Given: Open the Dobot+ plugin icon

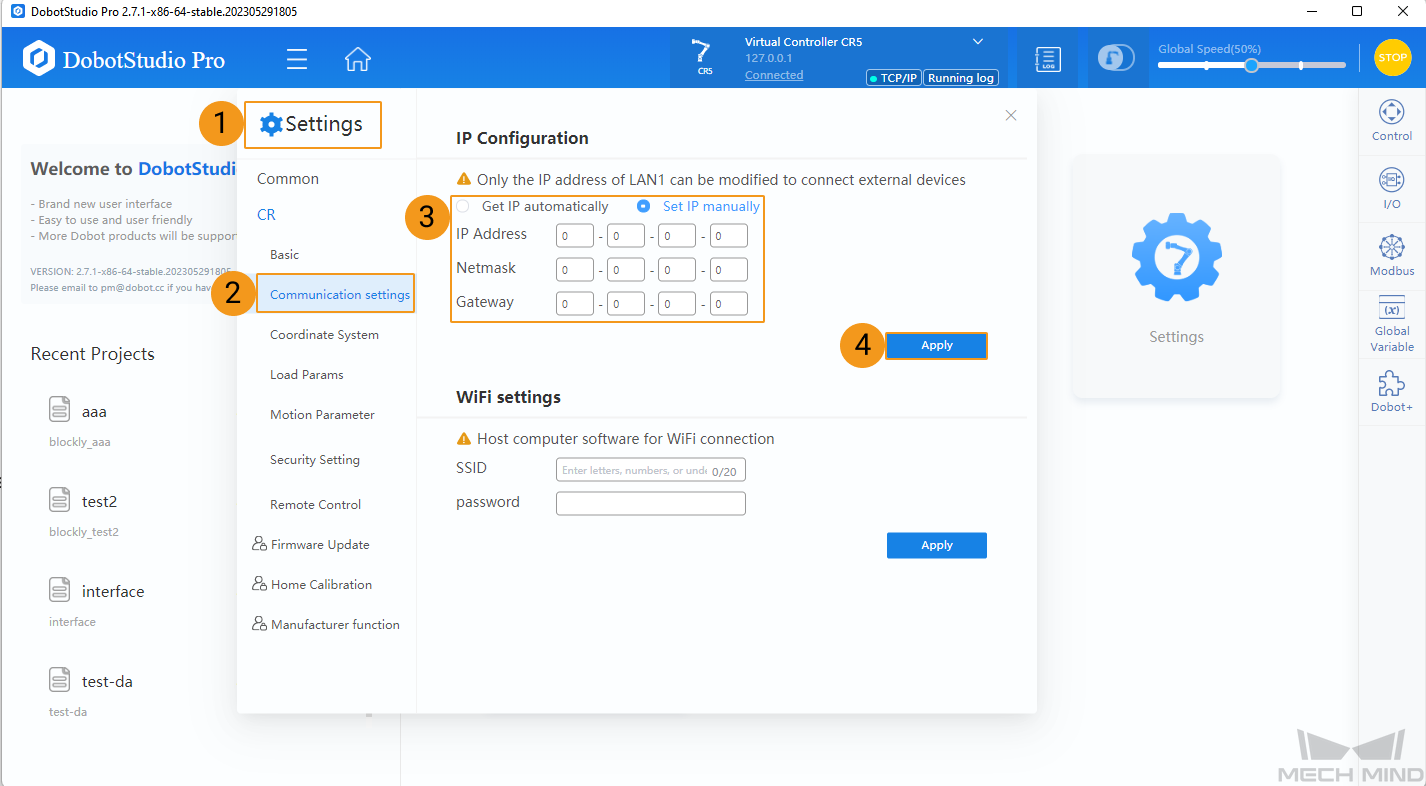Looking at the screenshot, I should tap(1391, 392).
